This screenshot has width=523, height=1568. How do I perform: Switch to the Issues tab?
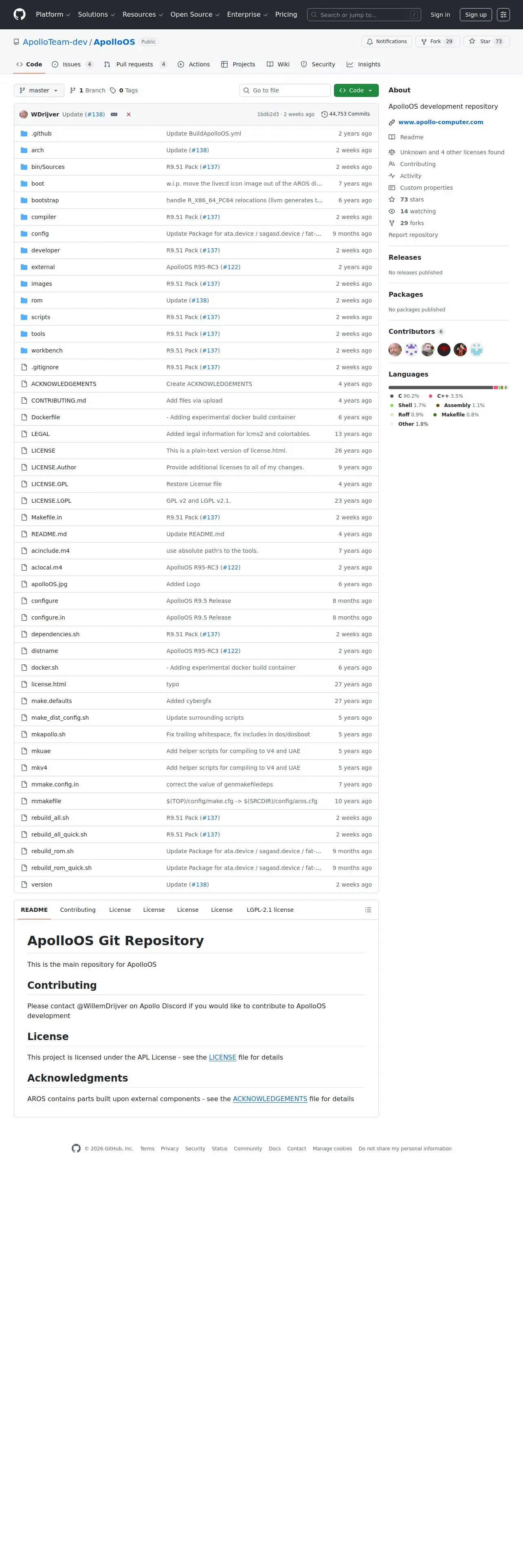click(x=73, y=65)
